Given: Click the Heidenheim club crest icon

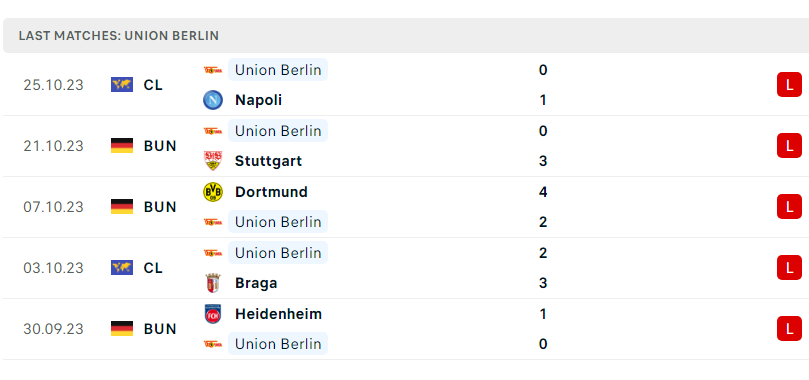Looking at the screenshot, I should tap(213, 314).
